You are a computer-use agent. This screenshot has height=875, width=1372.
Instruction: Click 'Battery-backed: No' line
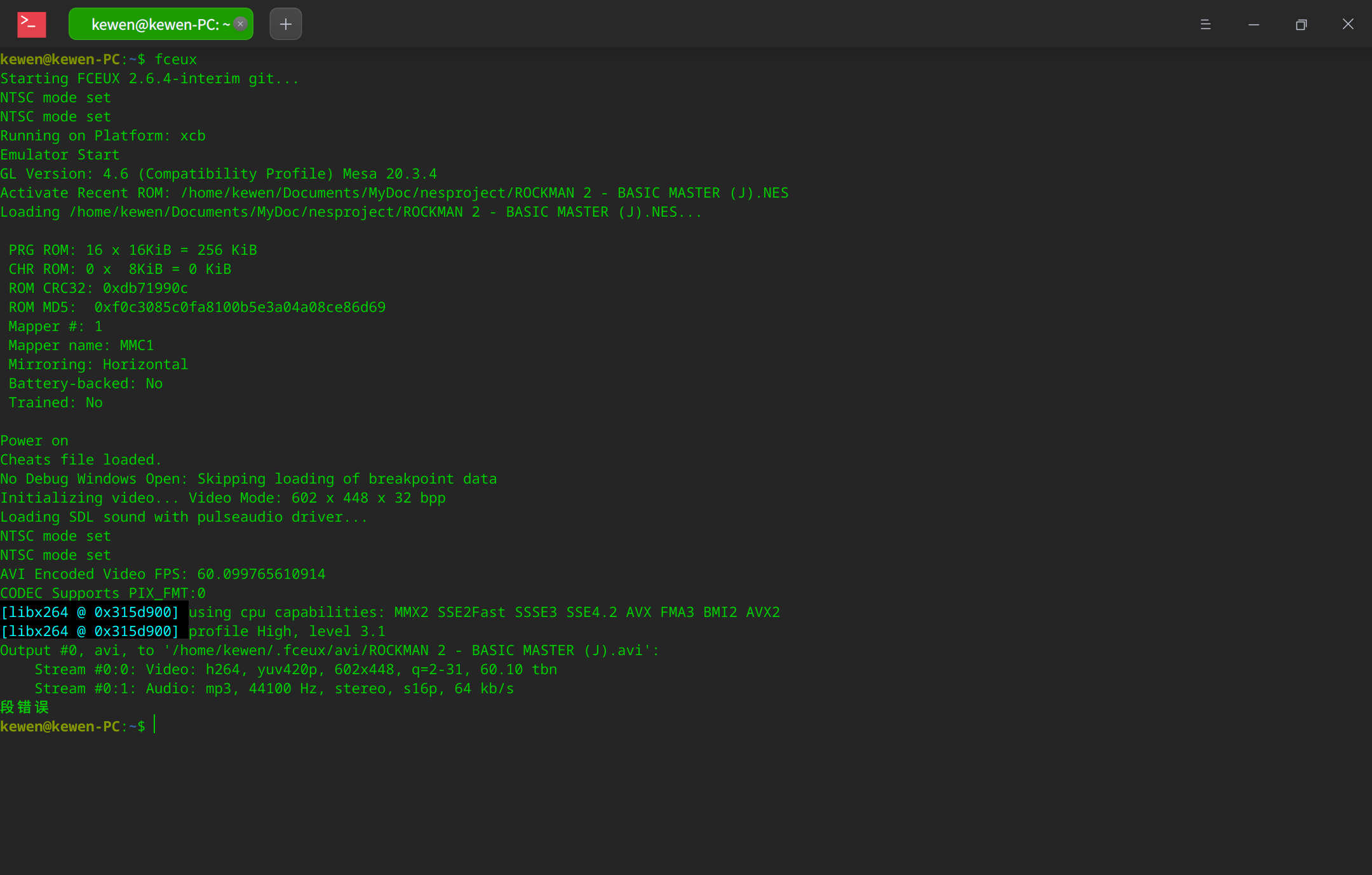click(86, 383)
